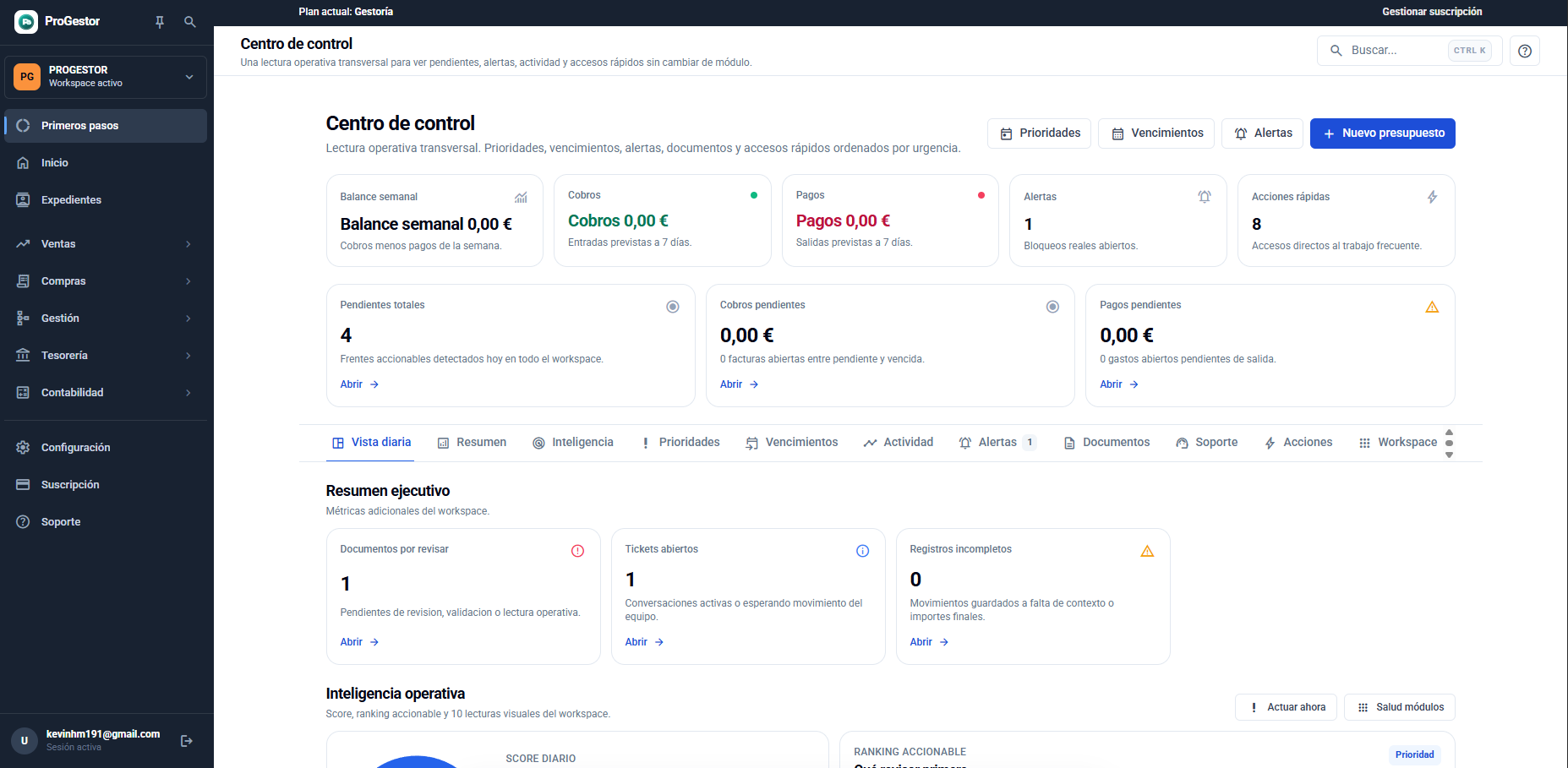Click Abrir in Pendientes totales card
Image resolution: width=1568 pixels, height=768 pixels.
[359, 384]
